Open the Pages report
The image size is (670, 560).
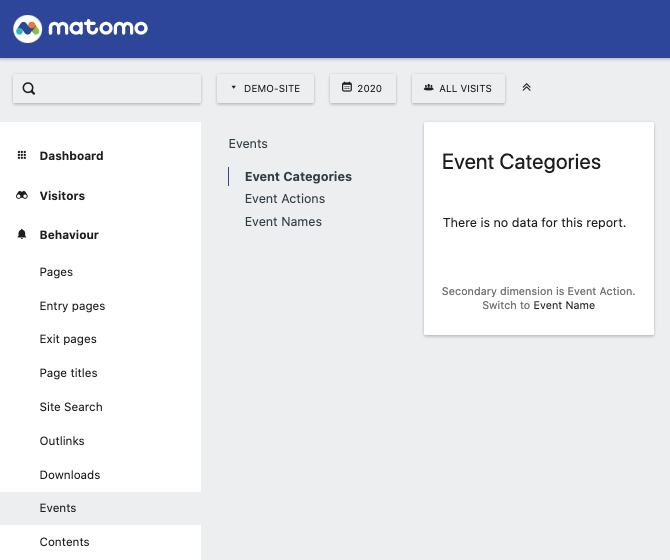pos(56,272)
